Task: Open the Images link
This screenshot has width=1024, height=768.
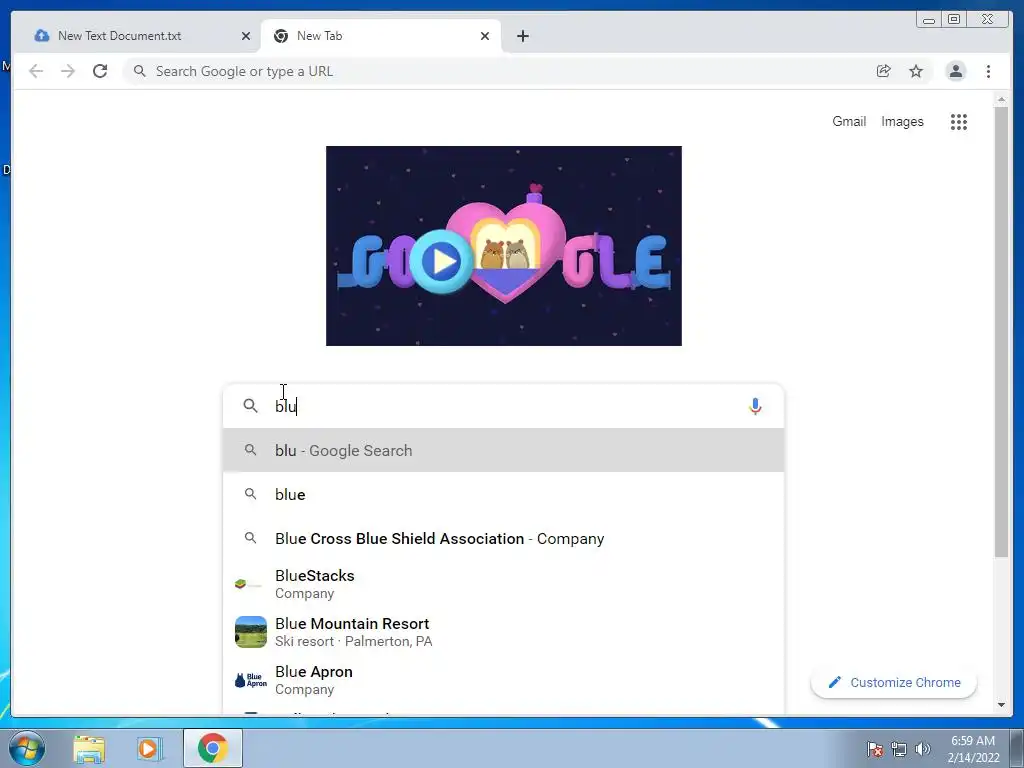Action: [x=902, y=121]
